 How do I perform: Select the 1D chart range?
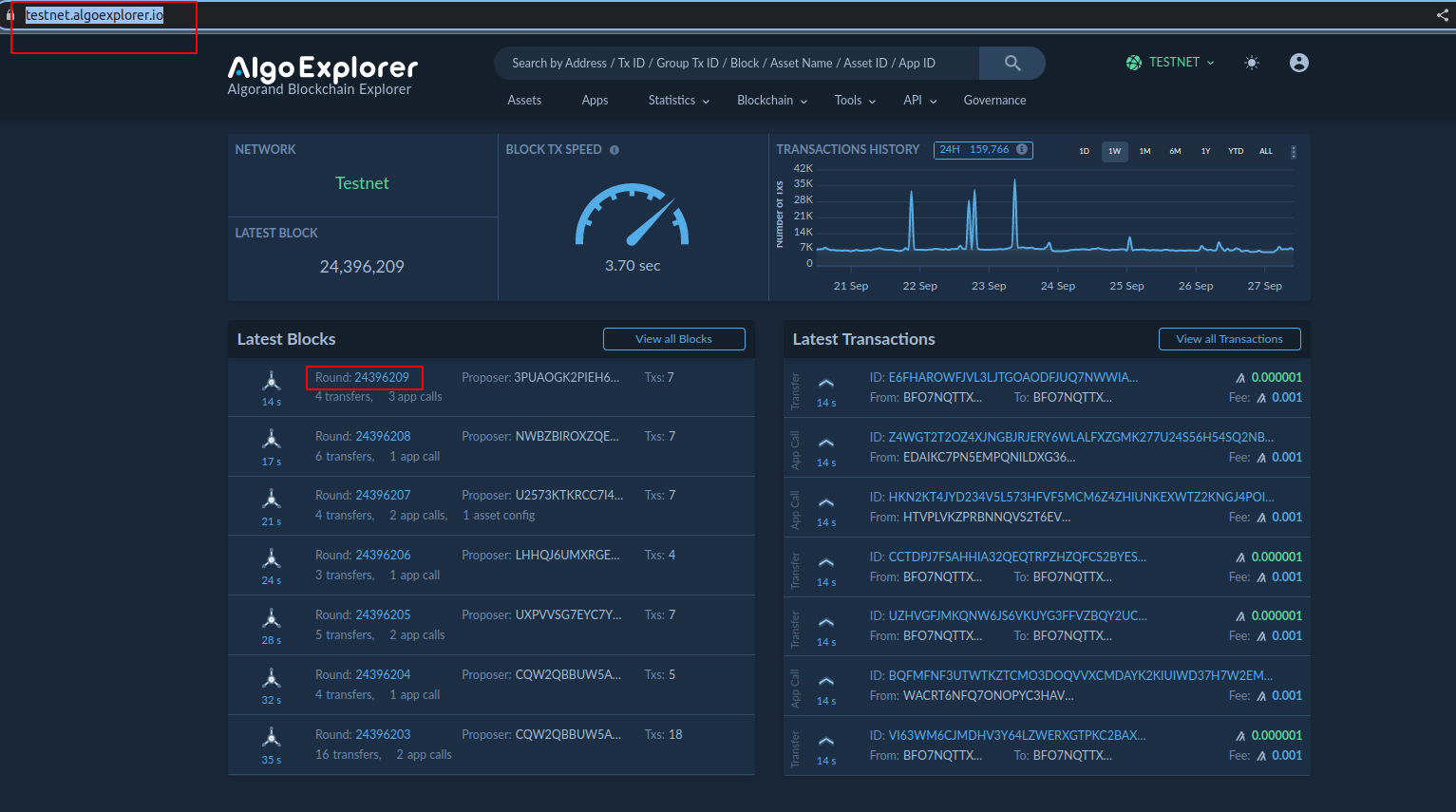tap(1085, 152)
